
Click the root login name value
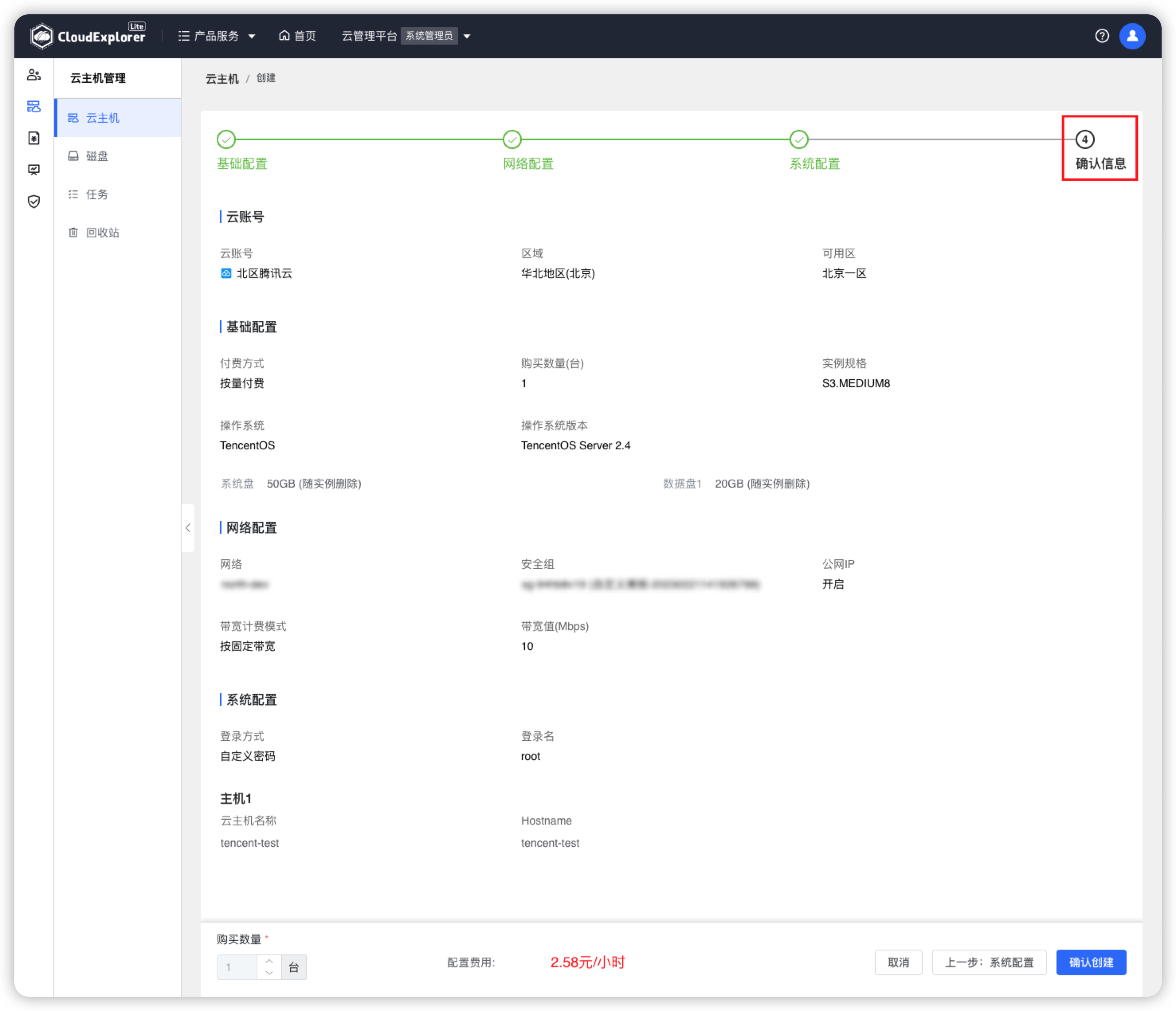click(x=530, y=756)
